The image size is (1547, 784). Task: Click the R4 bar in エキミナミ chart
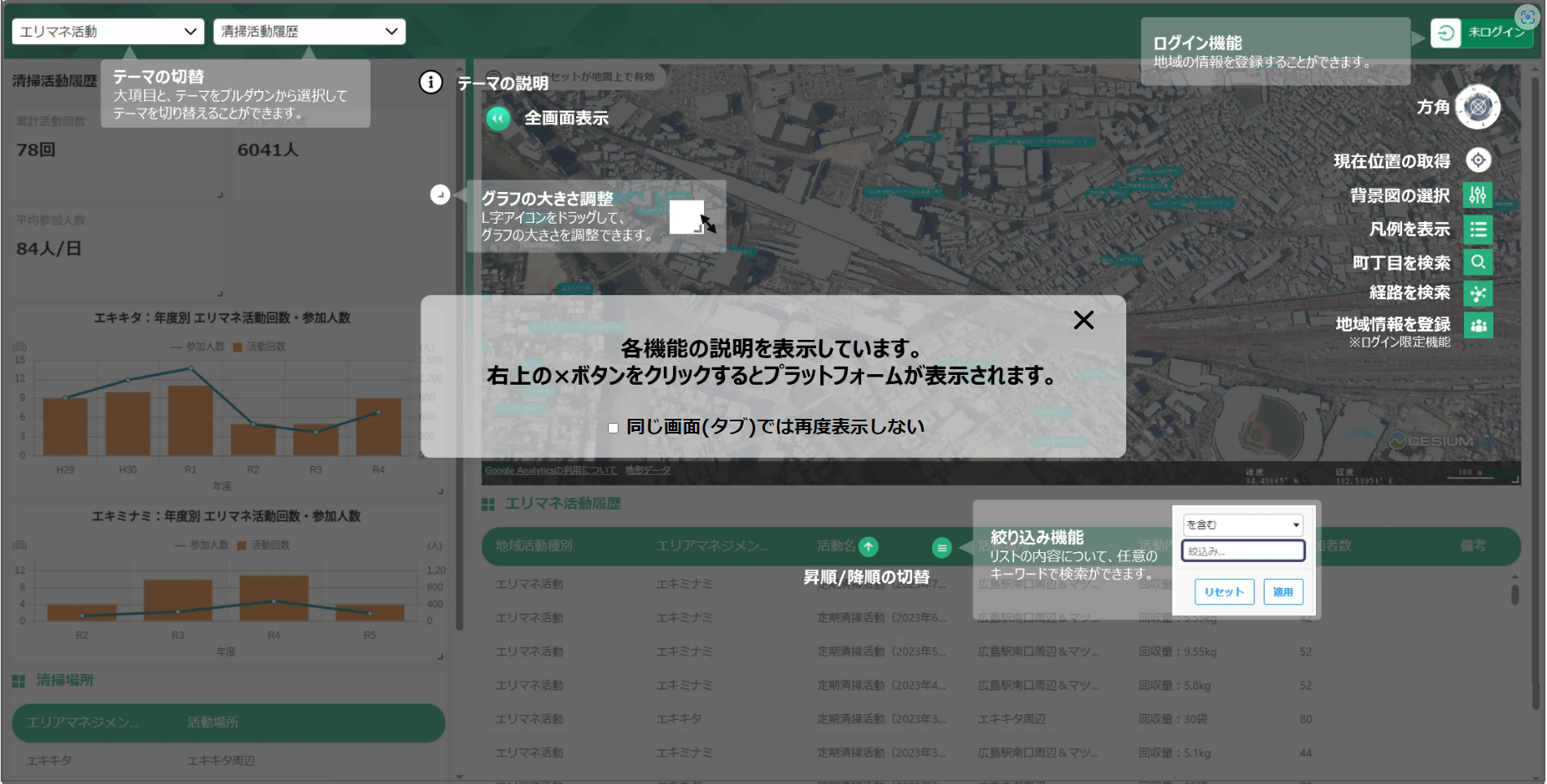point(273,599)
